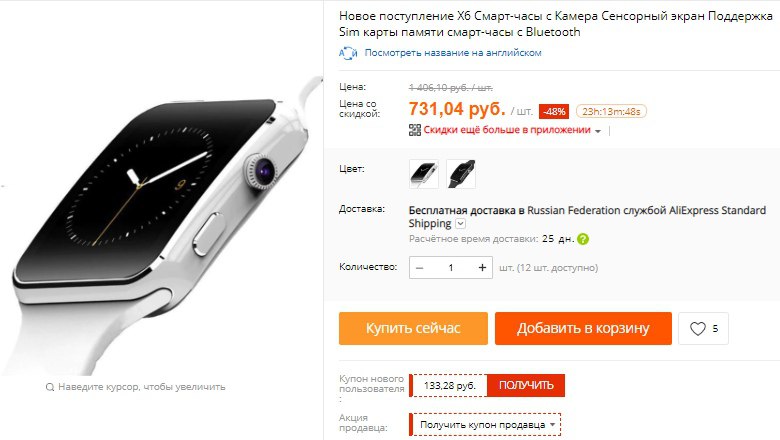Click the green question mark delivery help icon

pyautogui.click(x=583, y=239)
